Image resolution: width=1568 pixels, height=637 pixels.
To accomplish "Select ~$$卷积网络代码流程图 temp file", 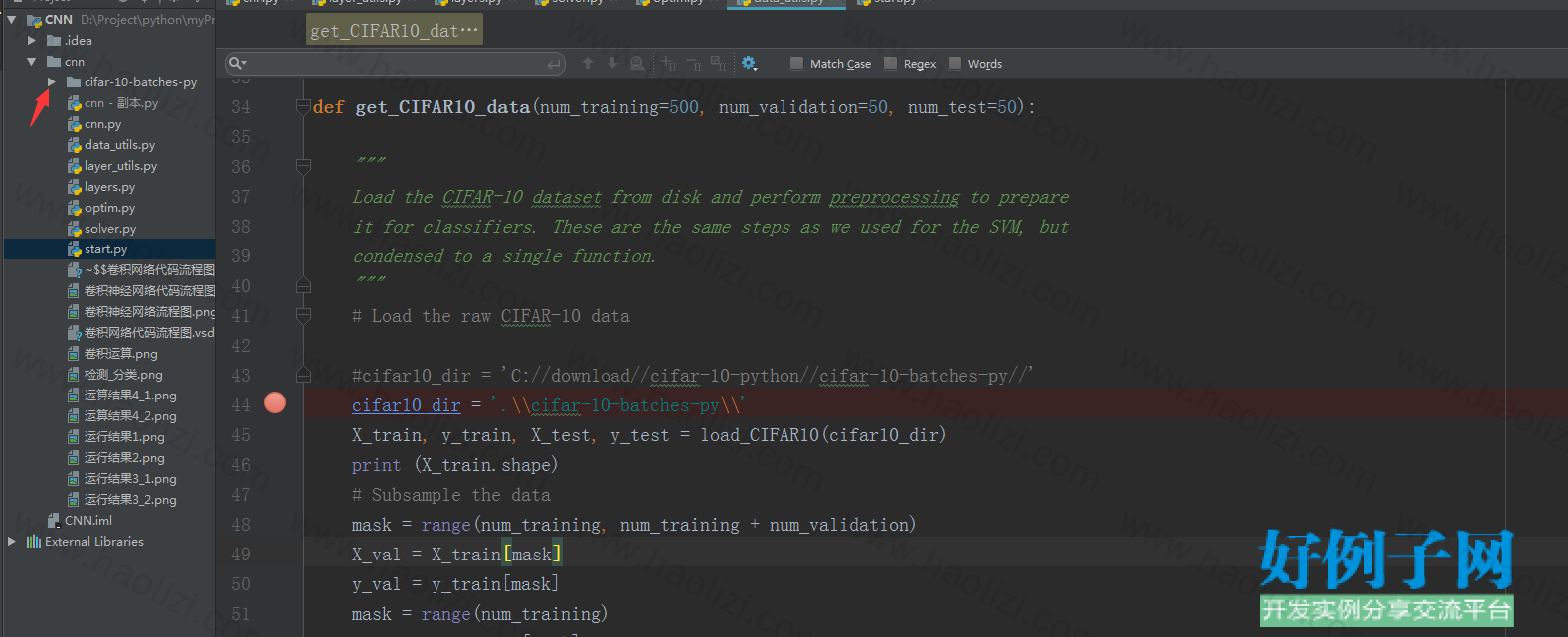I will click(149, 270).
